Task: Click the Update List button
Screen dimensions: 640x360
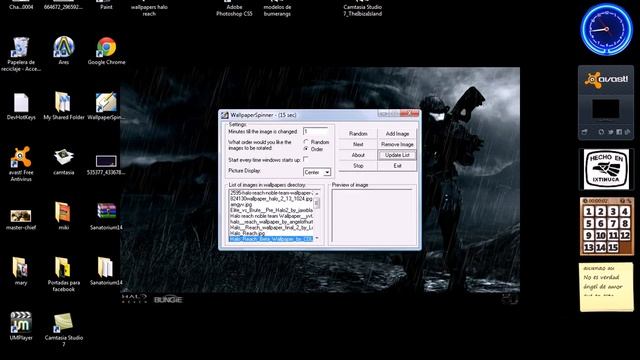Action: point(397,155)
